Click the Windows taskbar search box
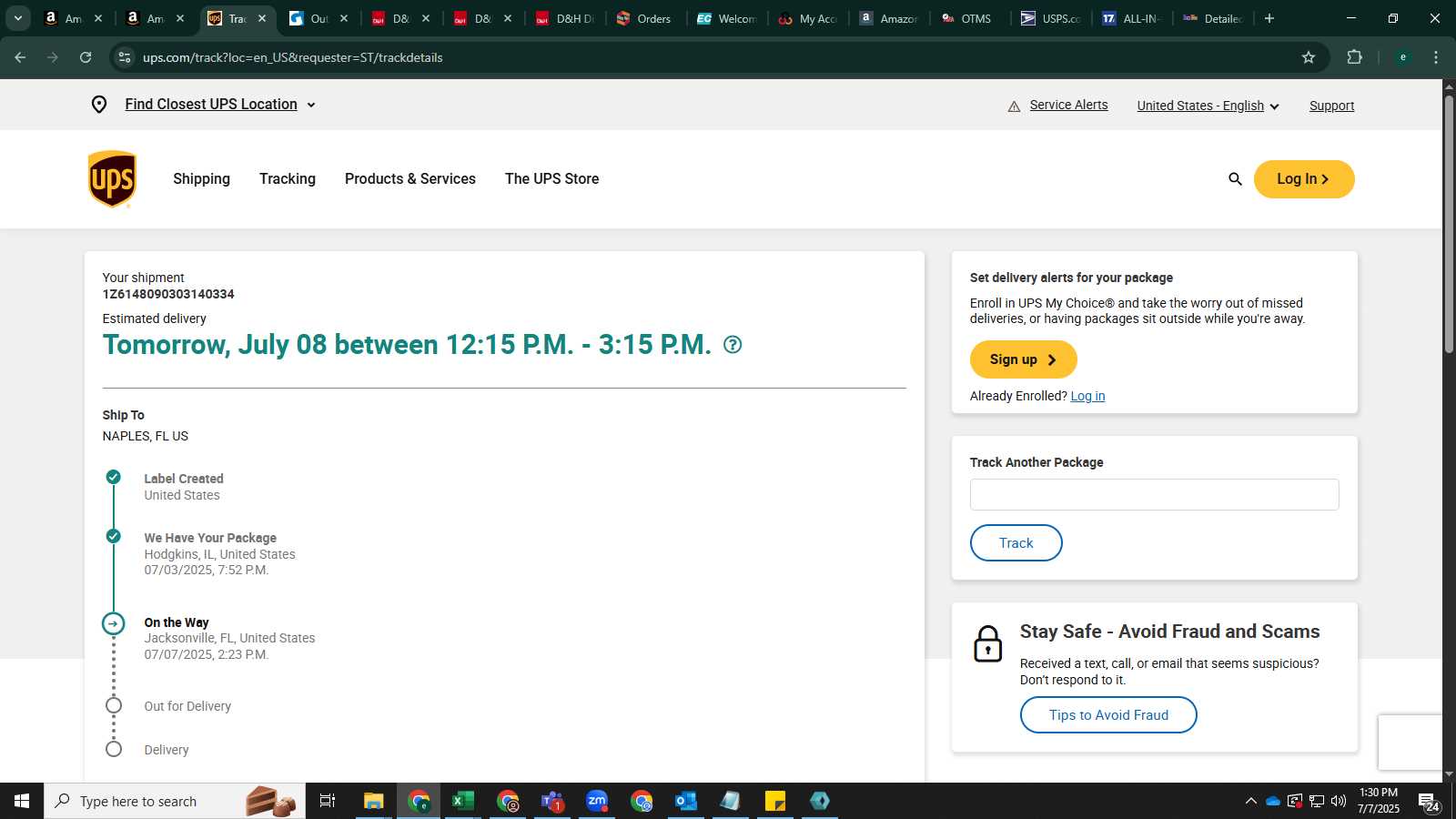This screenshot has height=819, width=1456. (x=175, y=801)
